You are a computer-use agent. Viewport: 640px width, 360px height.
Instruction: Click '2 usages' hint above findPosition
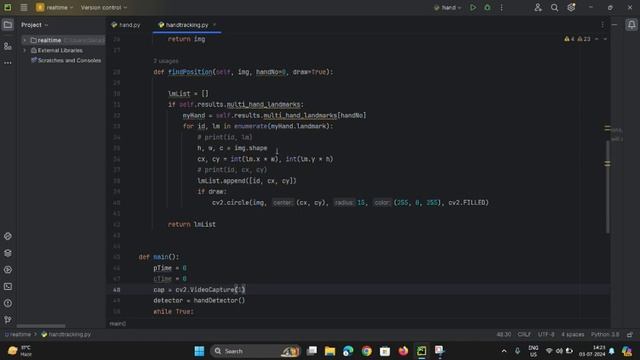pos(166,61)
